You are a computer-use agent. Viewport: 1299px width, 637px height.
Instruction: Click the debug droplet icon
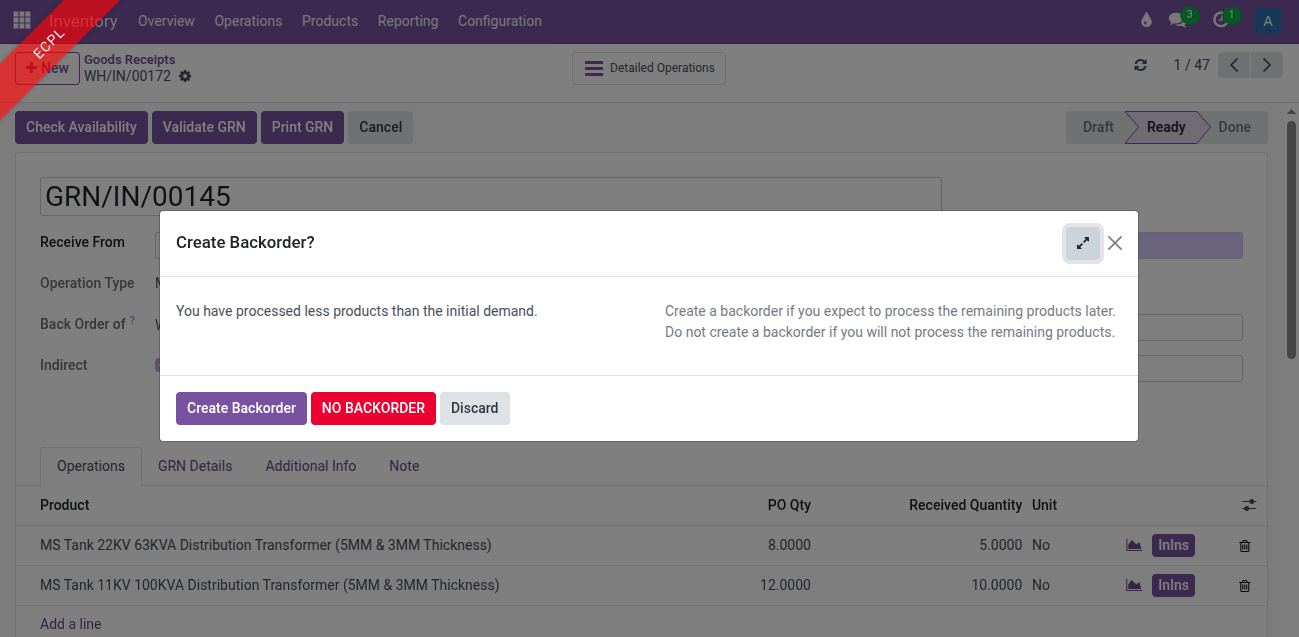pyautogui.click(x=1146, y=21)
